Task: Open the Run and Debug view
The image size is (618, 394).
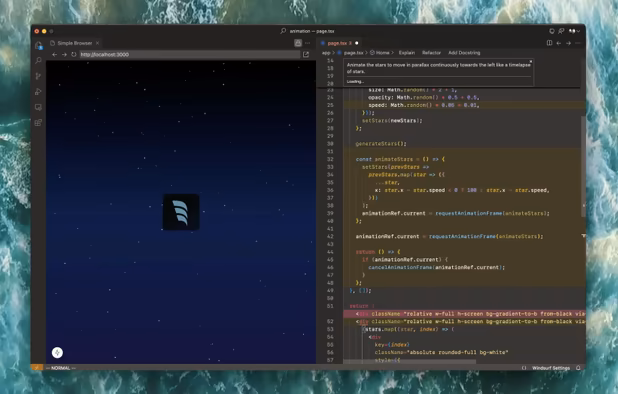Action: tap(38, 91)
